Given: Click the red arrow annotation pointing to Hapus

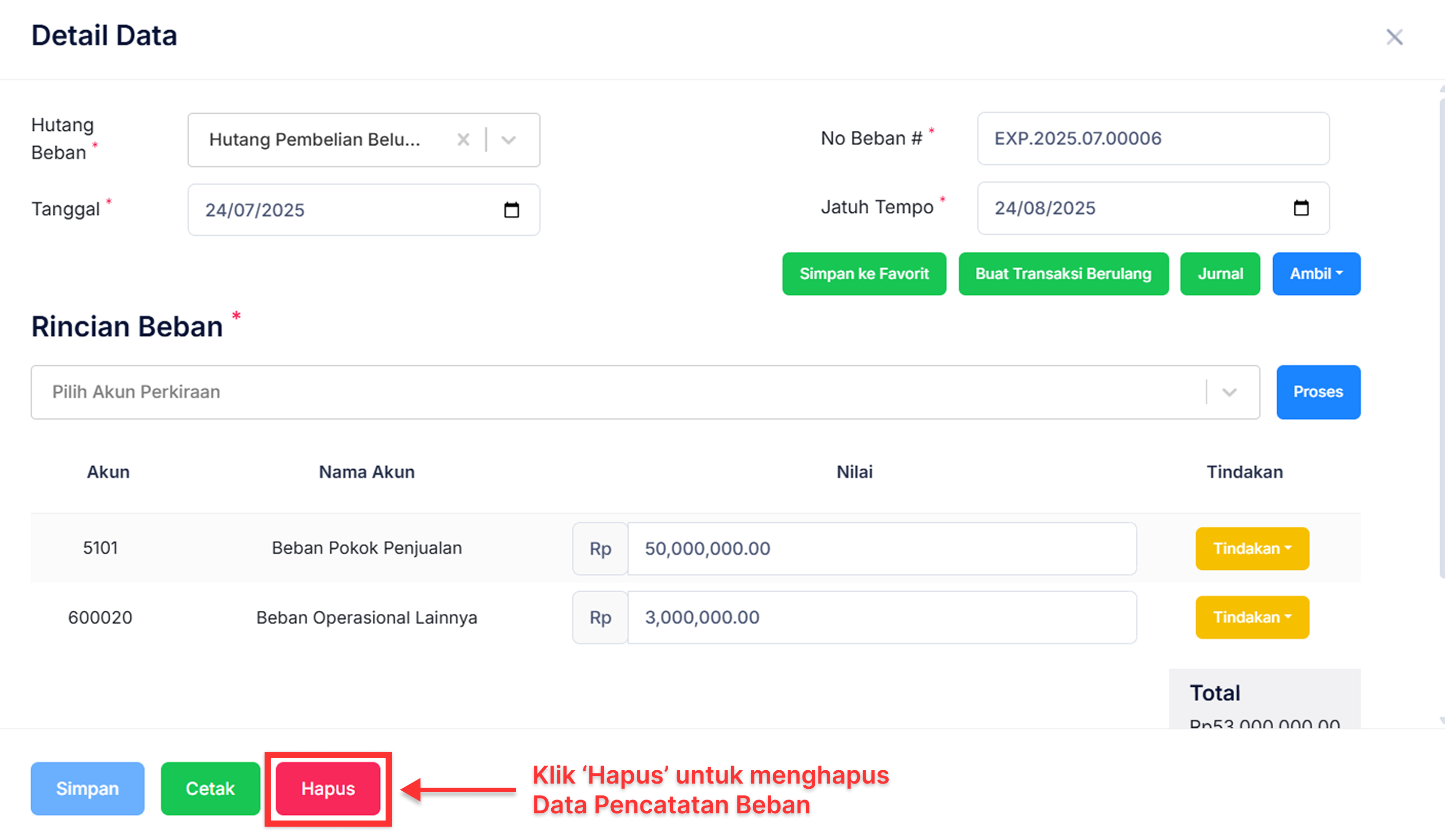Looking at the screenshot, I should (x=453, y=790).
